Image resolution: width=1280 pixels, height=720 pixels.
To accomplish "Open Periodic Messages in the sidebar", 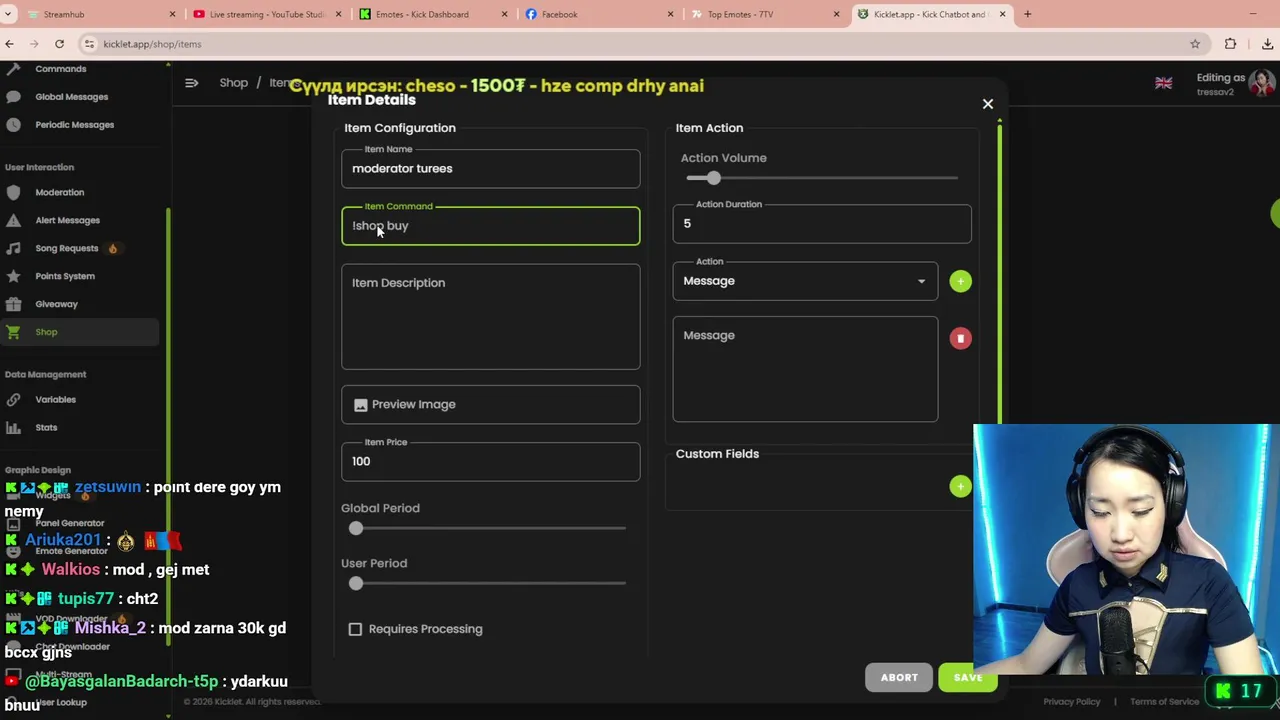I will pos(75,125).
